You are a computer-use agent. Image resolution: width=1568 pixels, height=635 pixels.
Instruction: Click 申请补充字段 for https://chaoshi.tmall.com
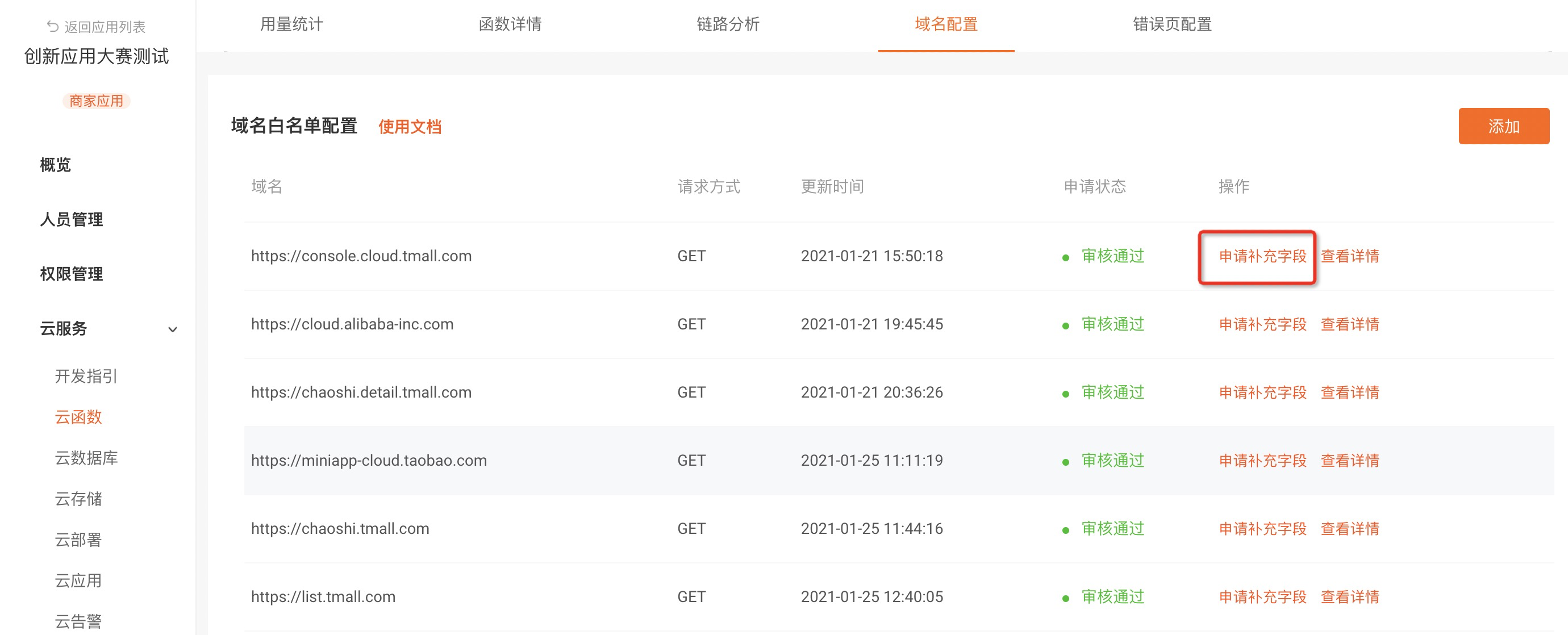coord(1262,529)
